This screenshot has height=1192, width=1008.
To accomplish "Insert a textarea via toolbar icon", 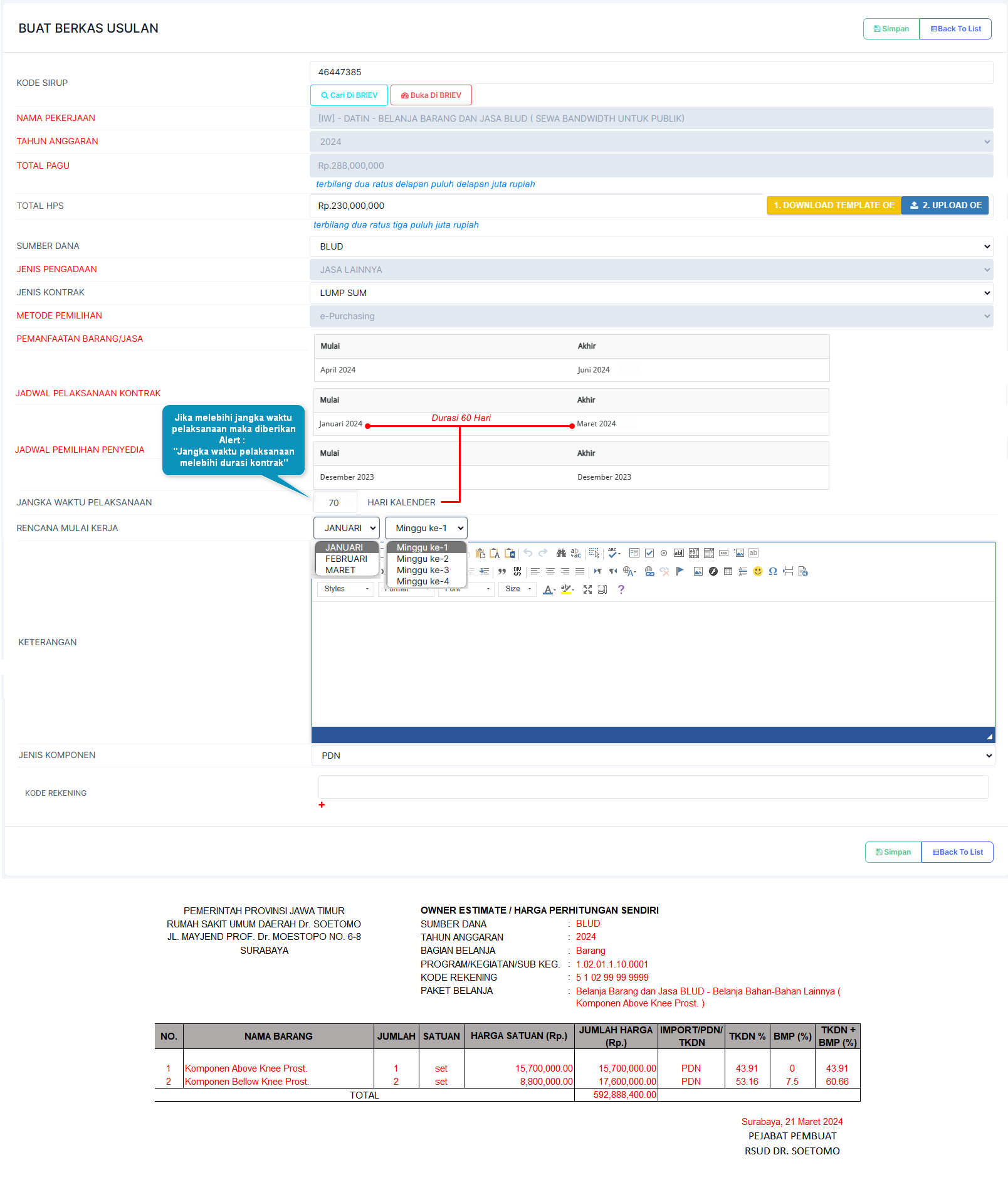I will pyautogui.click(x=694, y=553).
